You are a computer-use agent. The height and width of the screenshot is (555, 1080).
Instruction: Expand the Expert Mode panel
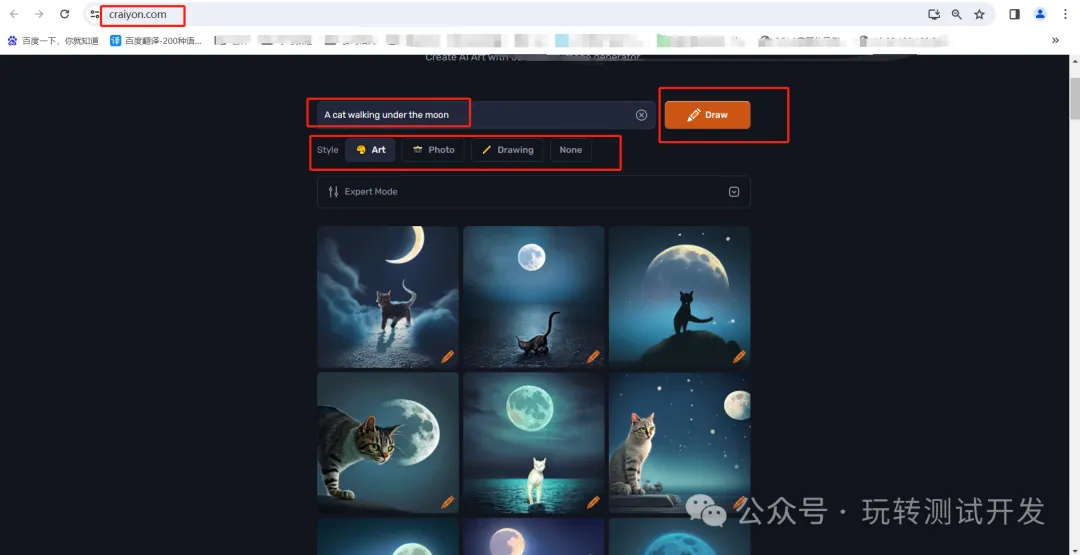[534, 191]
